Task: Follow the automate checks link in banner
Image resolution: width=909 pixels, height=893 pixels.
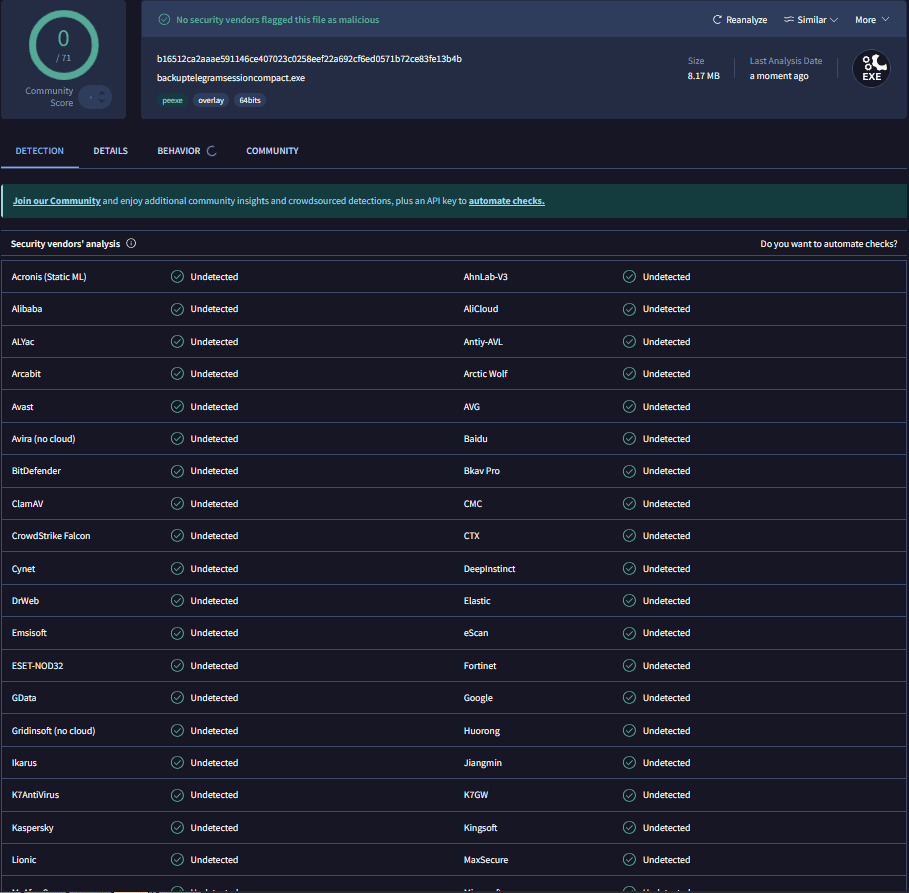Action: tap(506, 201)
